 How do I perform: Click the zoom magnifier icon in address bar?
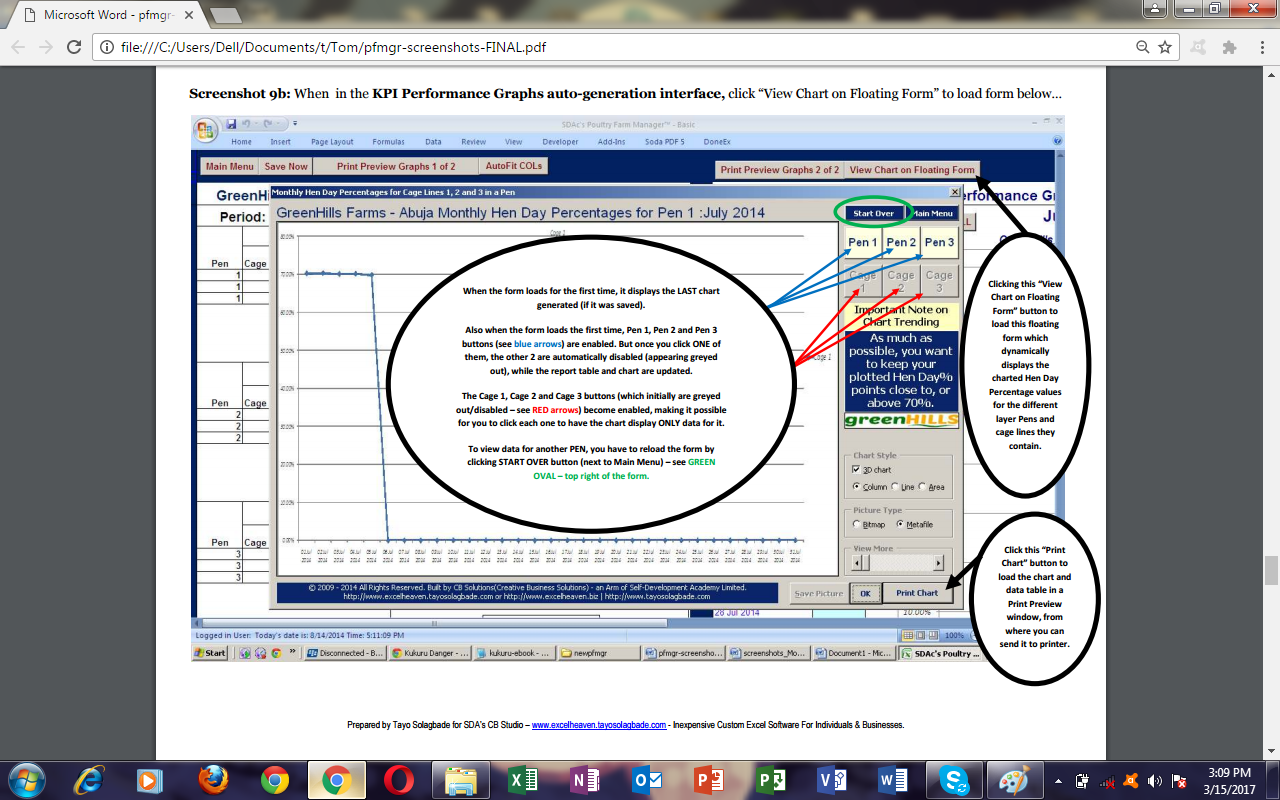(1143, 47)
